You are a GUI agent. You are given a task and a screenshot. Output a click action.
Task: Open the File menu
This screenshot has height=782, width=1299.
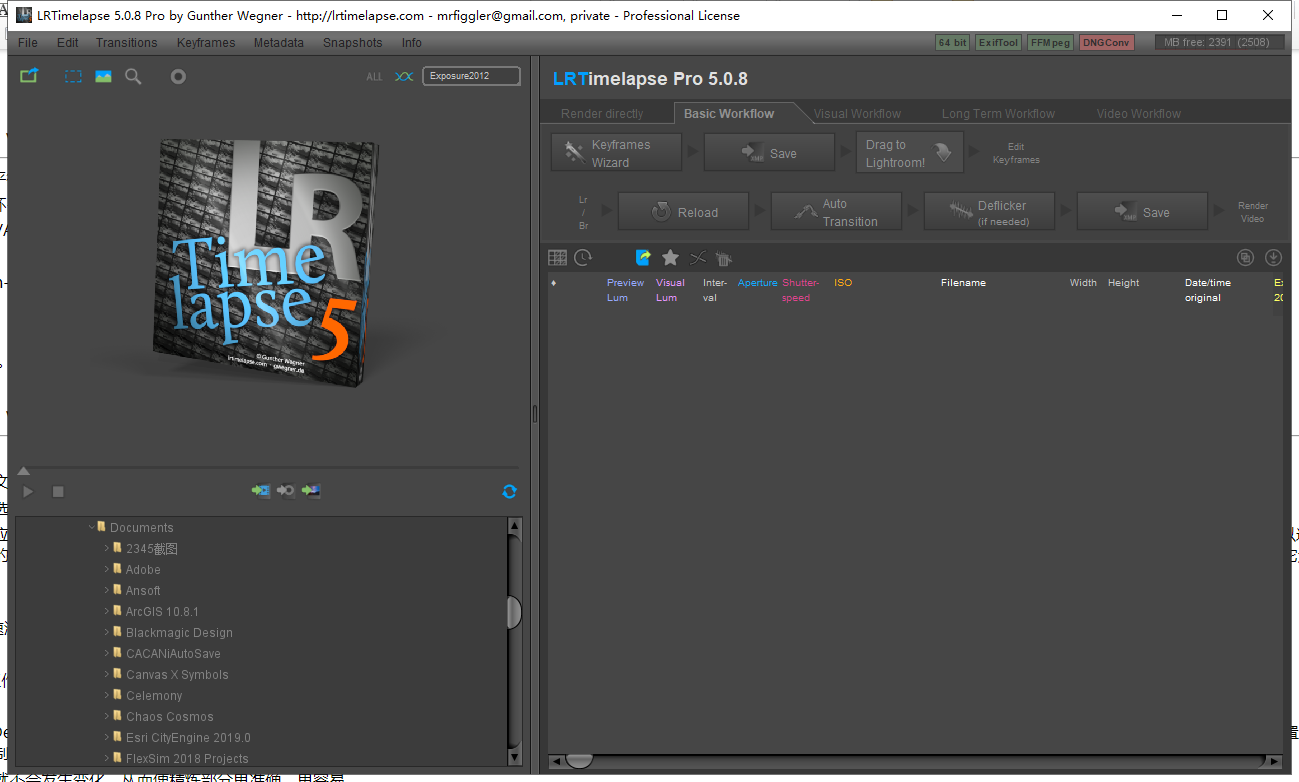click(x=28, y=43)
